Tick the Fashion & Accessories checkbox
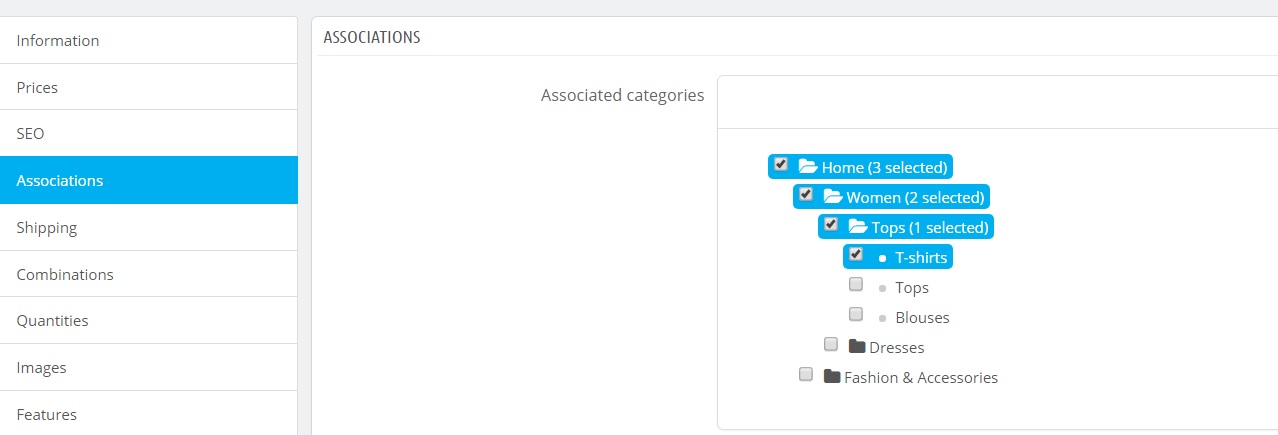This screenshot has height=435, width=1278. (806, 374)
